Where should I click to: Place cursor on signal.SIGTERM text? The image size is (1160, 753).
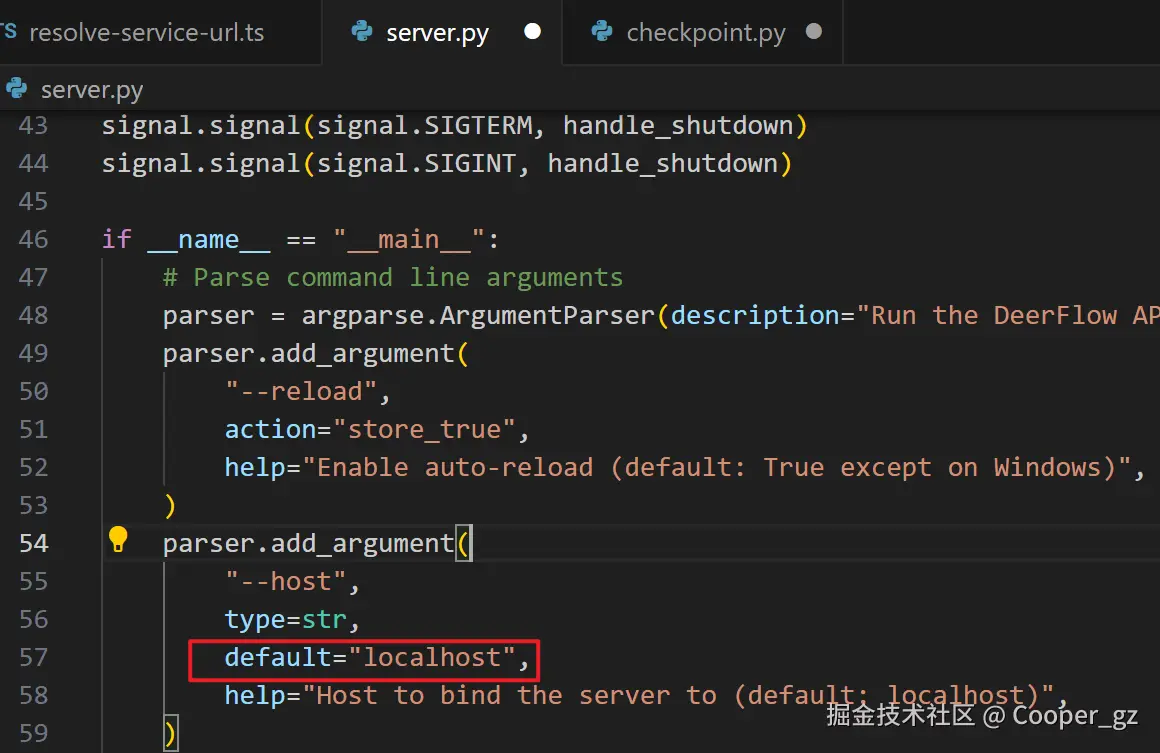coord(425,126)
